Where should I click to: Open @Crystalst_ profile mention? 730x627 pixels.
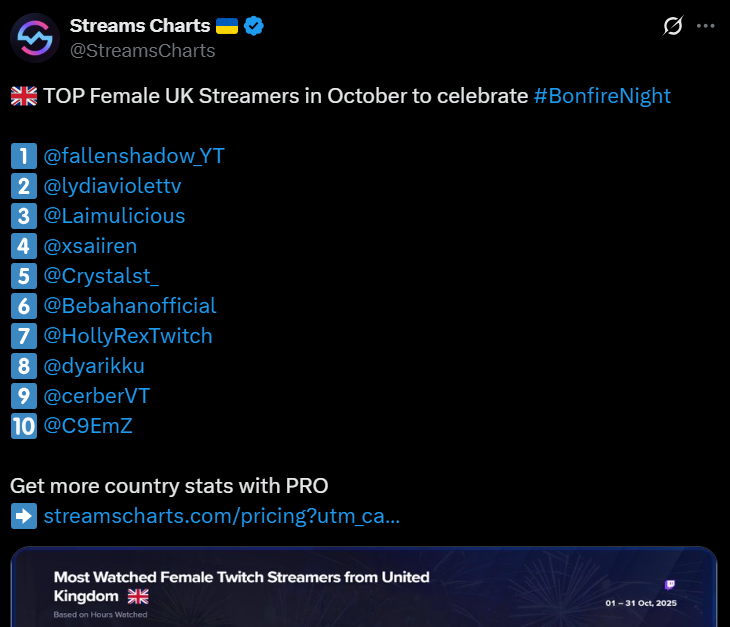tap(101, 276)
